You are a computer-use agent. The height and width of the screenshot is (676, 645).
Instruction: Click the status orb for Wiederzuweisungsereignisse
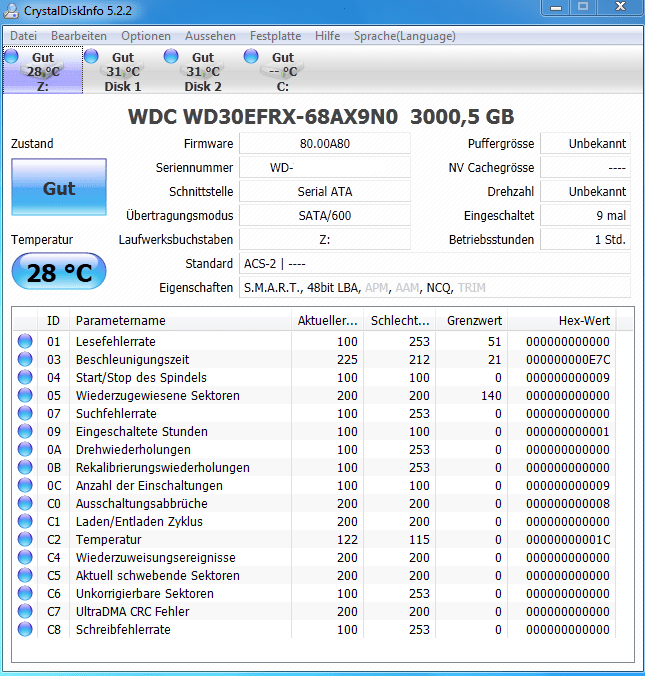click(x=25, y=557)
